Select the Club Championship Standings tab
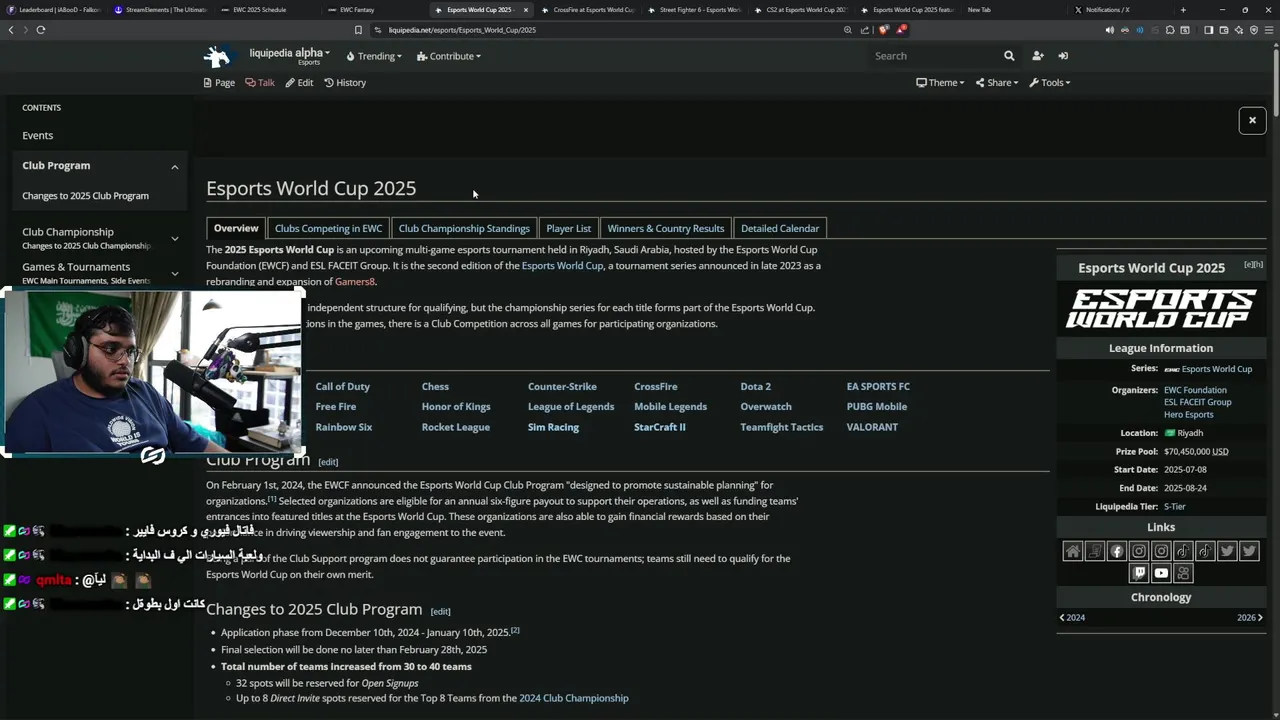Image resolution: width=1280 pixels, height=720 pixels. point(464,228)
